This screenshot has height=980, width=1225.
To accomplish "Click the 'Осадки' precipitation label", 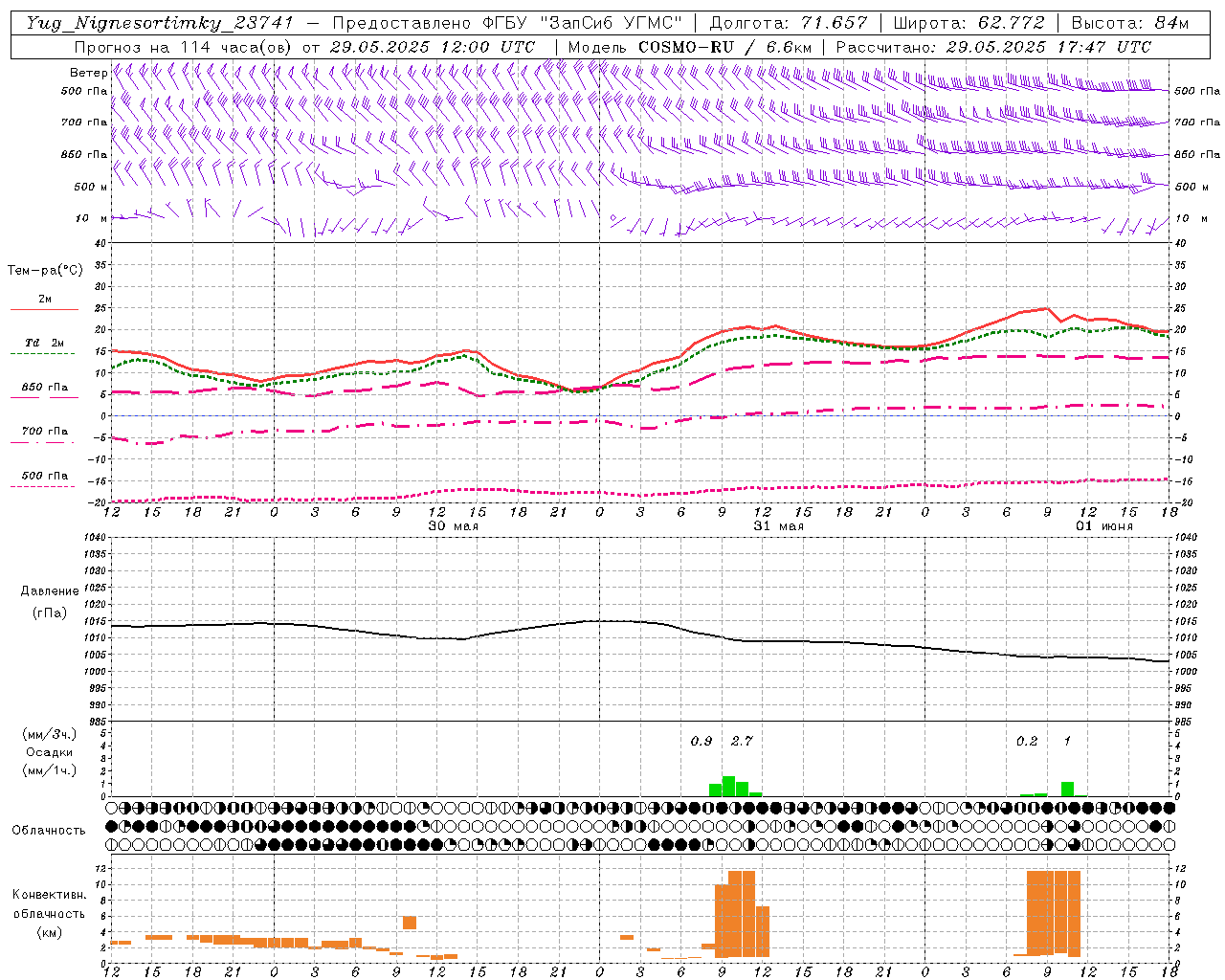I will 50,752.
